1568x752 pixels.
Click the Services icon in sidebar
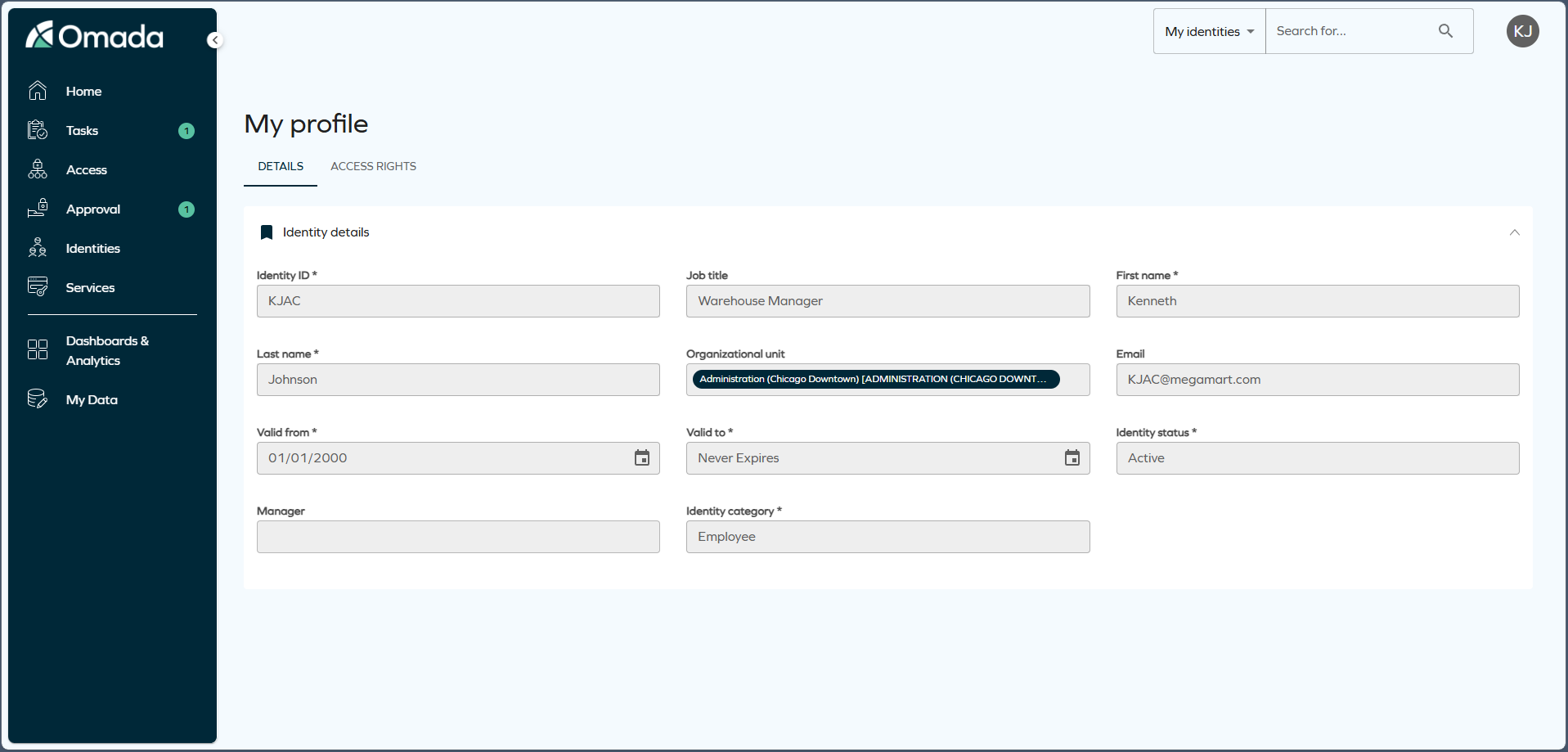point(38,287)
